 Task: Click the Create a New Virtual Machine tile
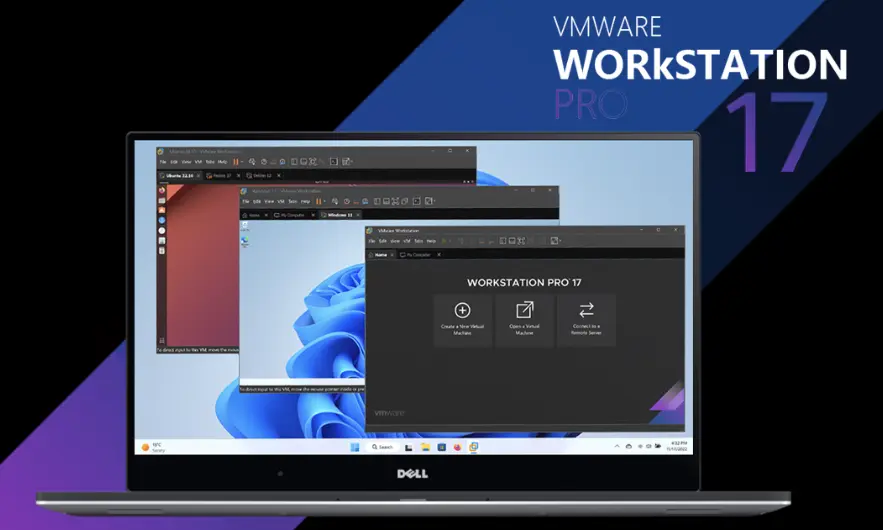[462, 320]
